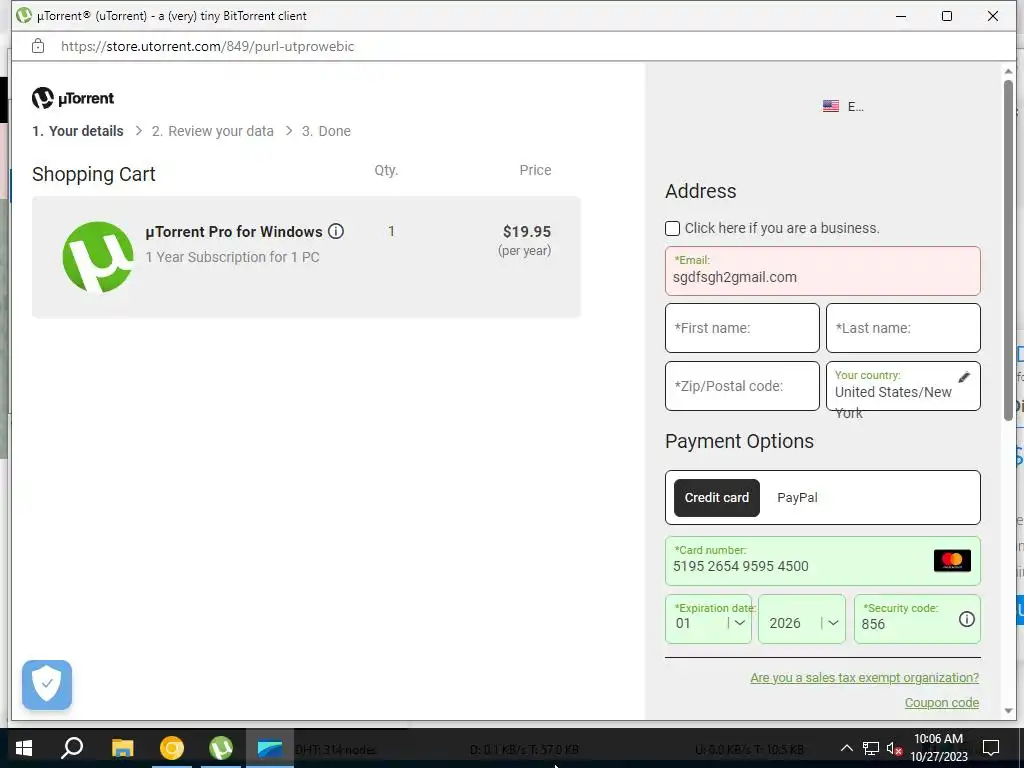Click the '2. Review your data' step
The image size is (1024, 768).
click(x=212, y=131)
